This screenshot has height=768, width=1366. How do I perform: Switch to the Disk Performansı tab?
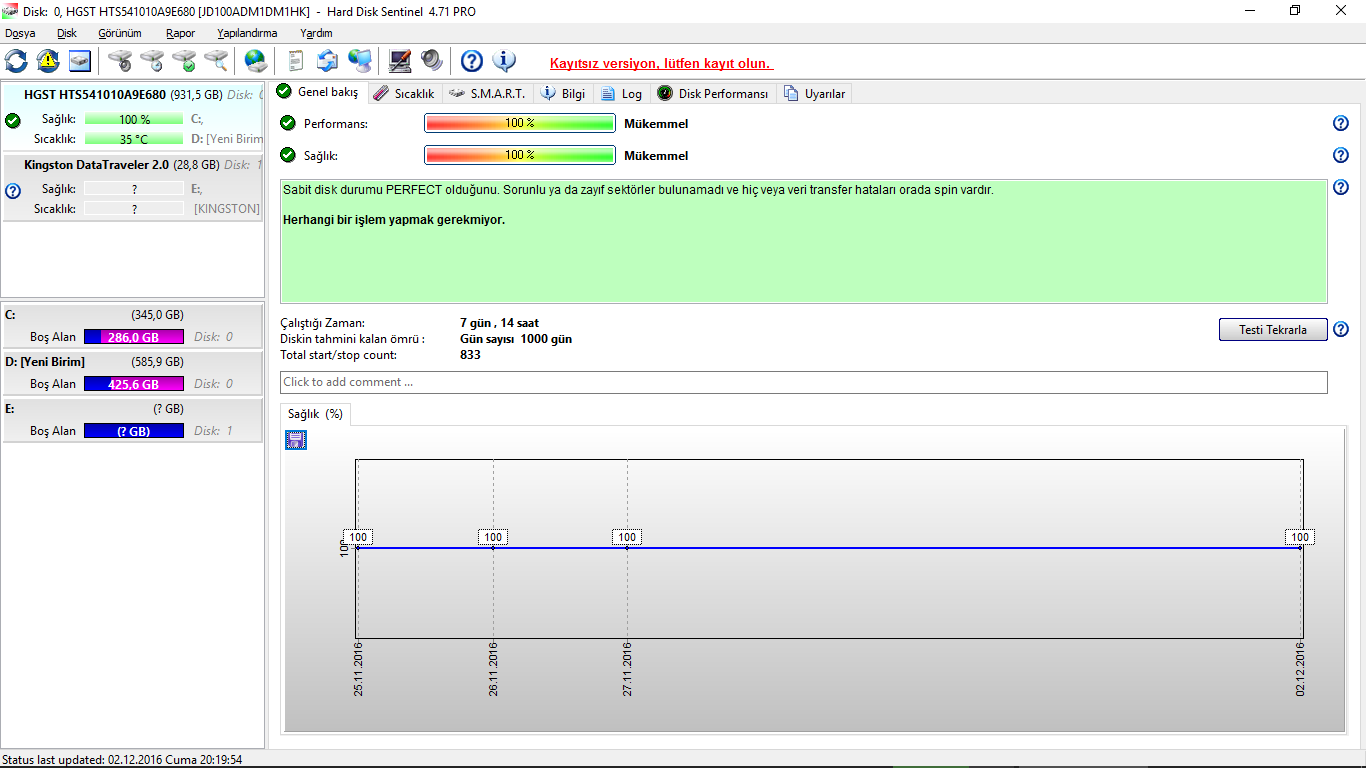coord(713,94)
